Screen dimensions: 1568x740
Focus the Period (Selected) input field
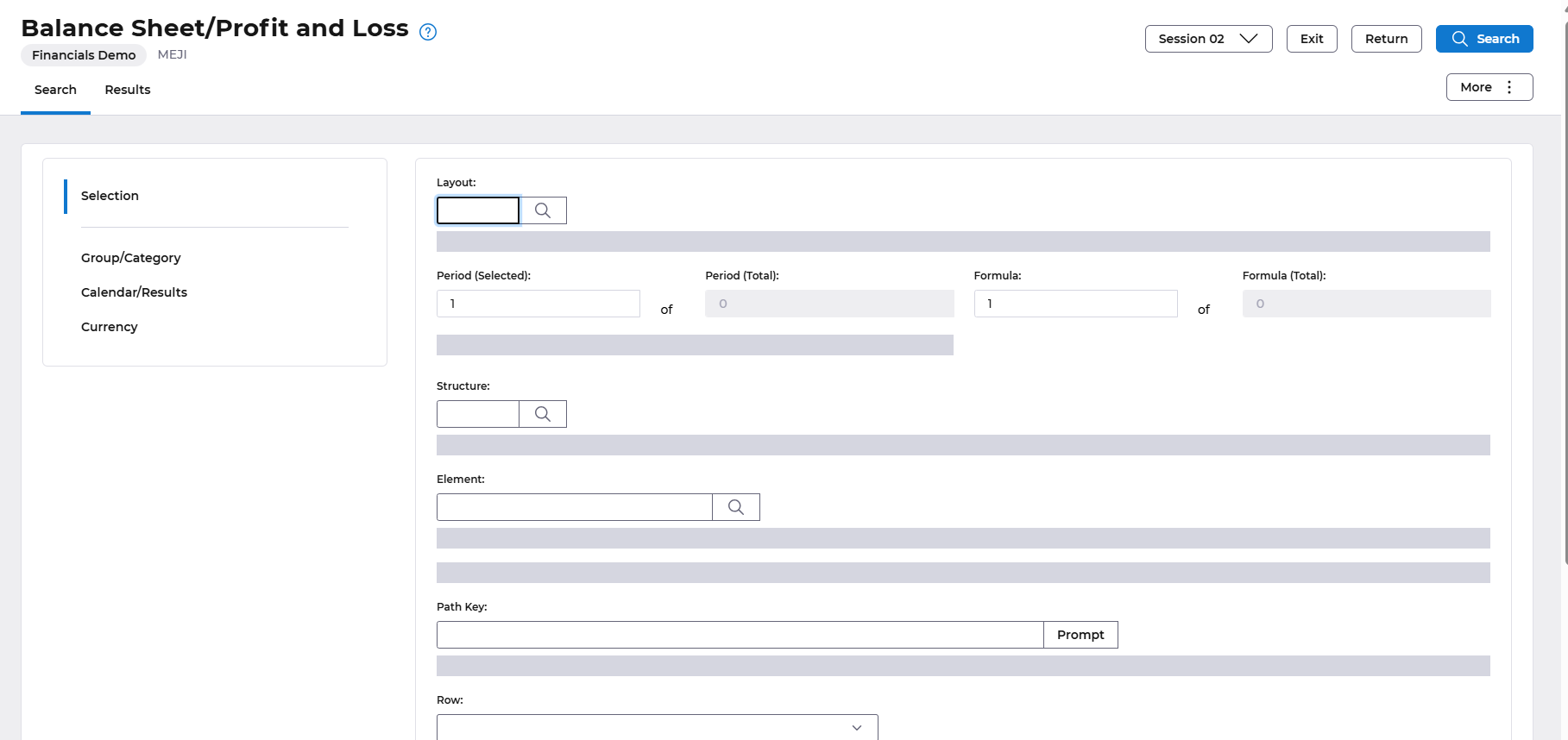click(x=538, y=304)
